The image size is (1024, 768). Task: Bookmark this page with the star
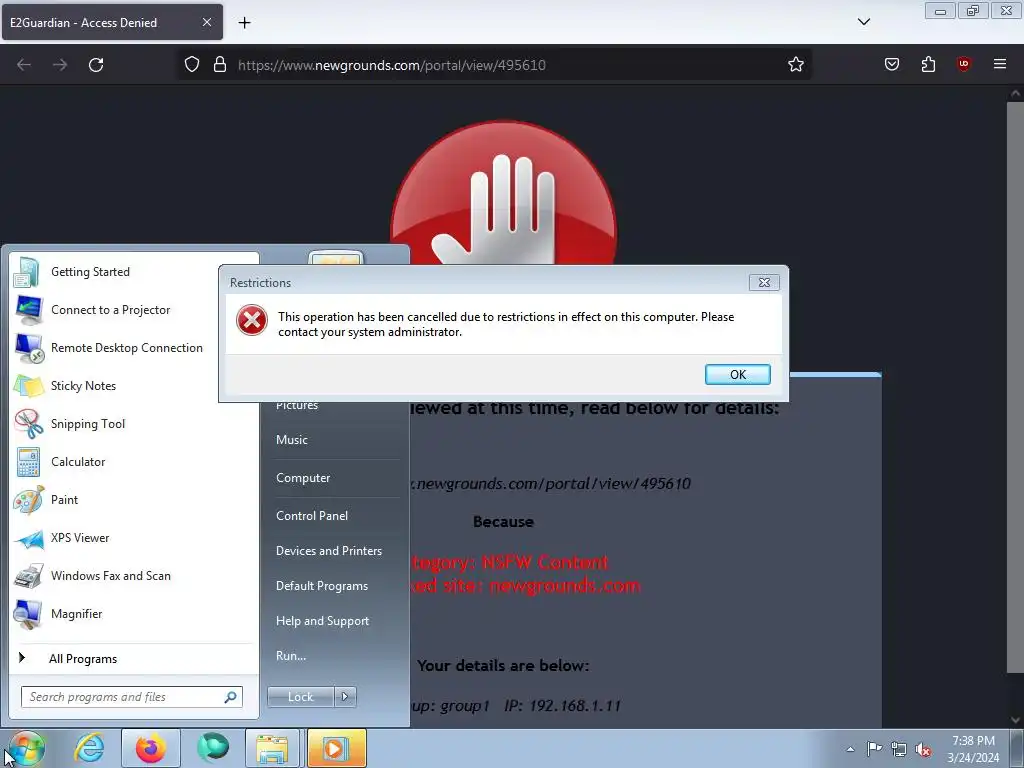pyautogui.click(x=795, y=65)
